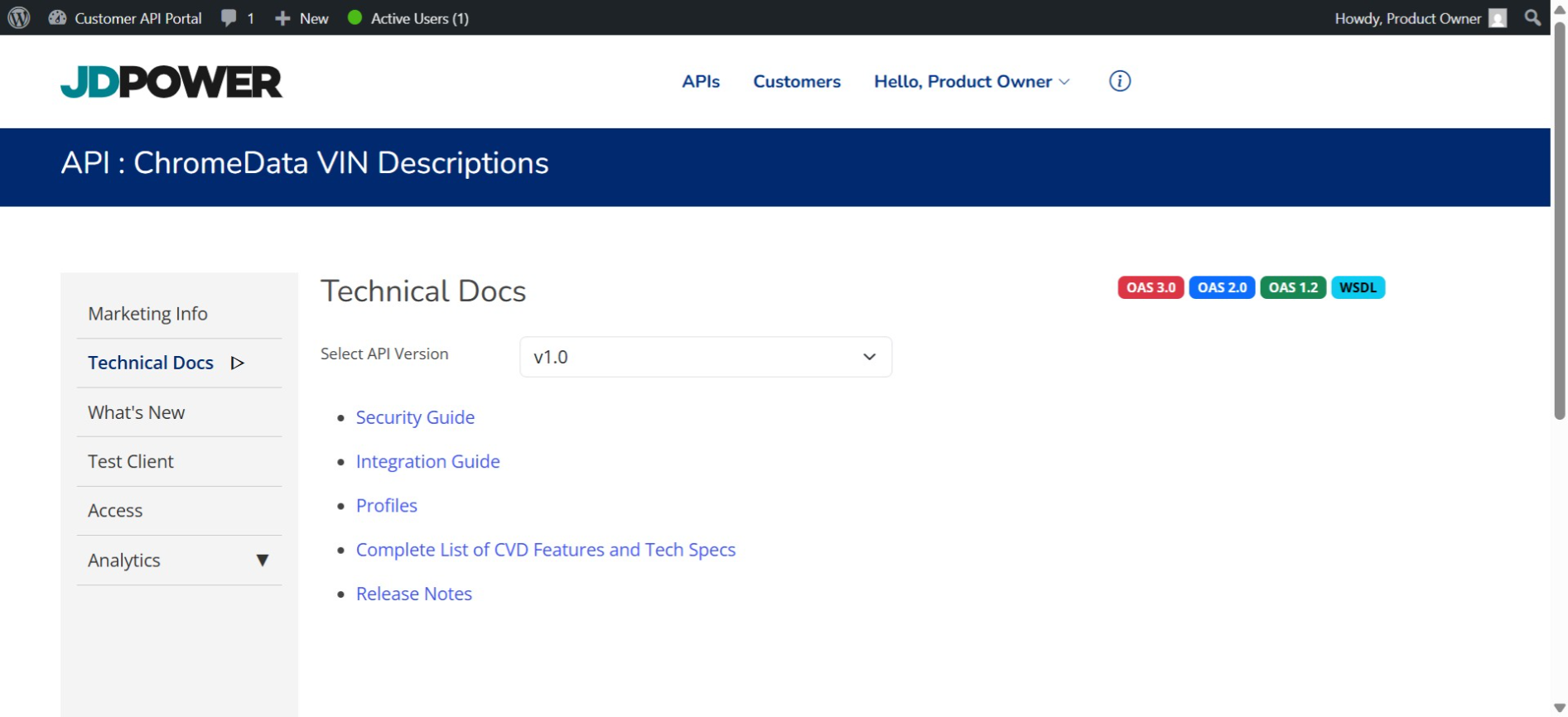Click the circled info icon
Screen dimensions: 1568x717
(x=1119, y=81)
